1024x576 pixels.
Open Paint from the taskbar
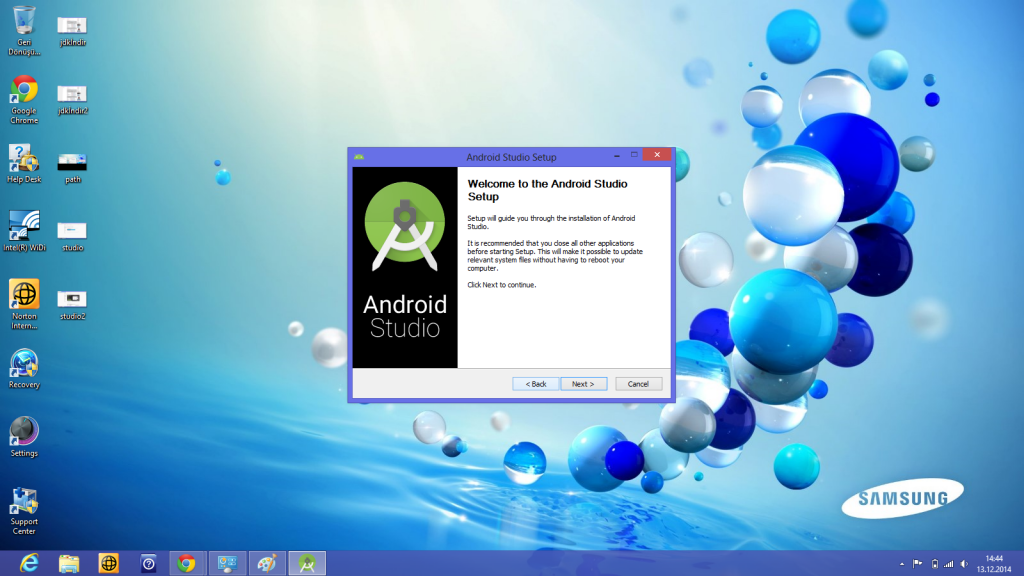tap(267, 563)
